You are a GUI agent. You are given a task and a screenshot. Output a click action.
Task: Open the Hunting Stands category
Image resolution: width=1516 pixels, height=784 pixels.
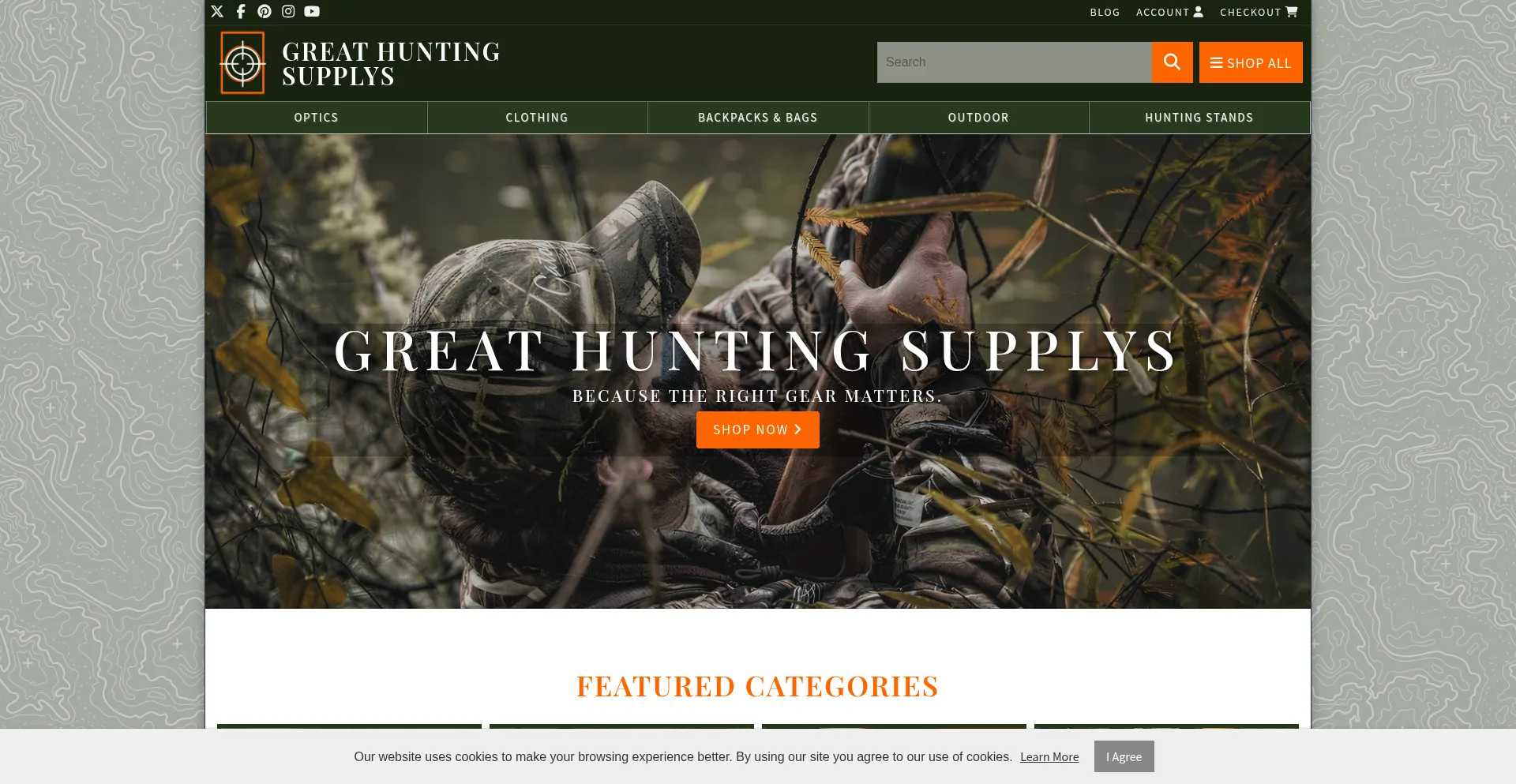pyautogui.click(x=1199, y=118)
